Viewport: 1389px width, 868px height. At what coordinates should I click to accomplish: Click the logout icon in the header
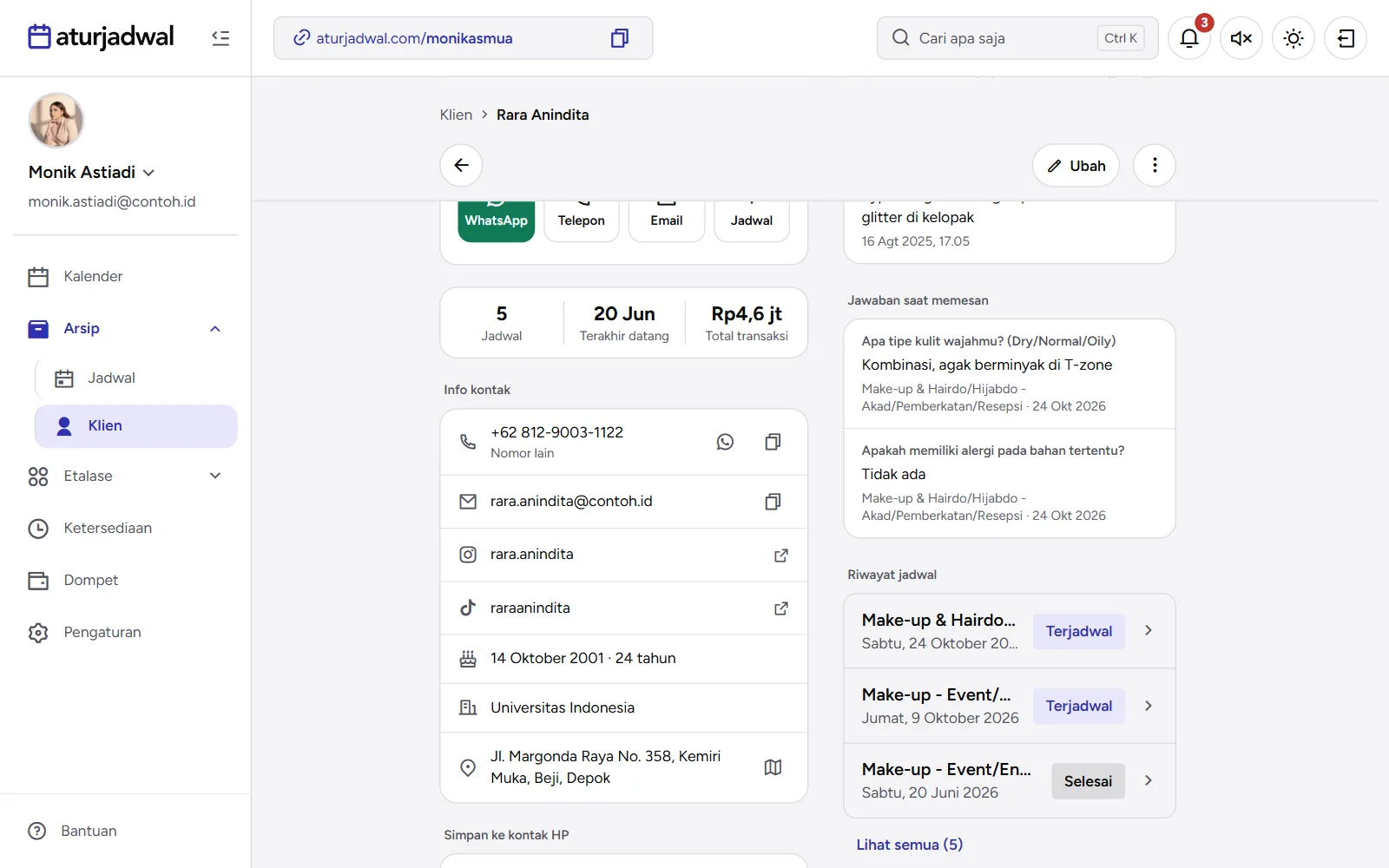(1346, 38)
